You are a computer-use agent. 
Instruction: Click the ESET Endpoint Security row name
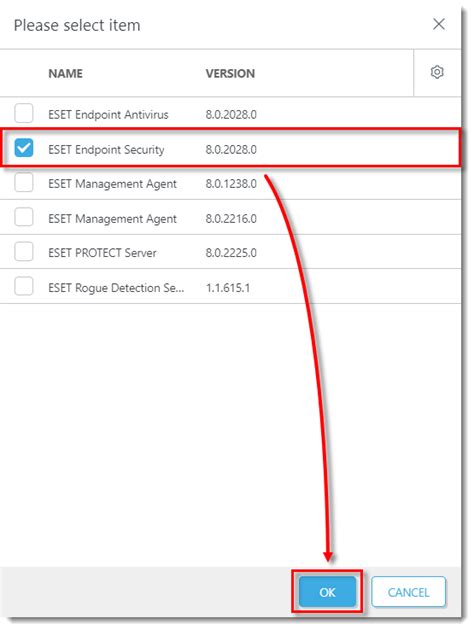106,149
